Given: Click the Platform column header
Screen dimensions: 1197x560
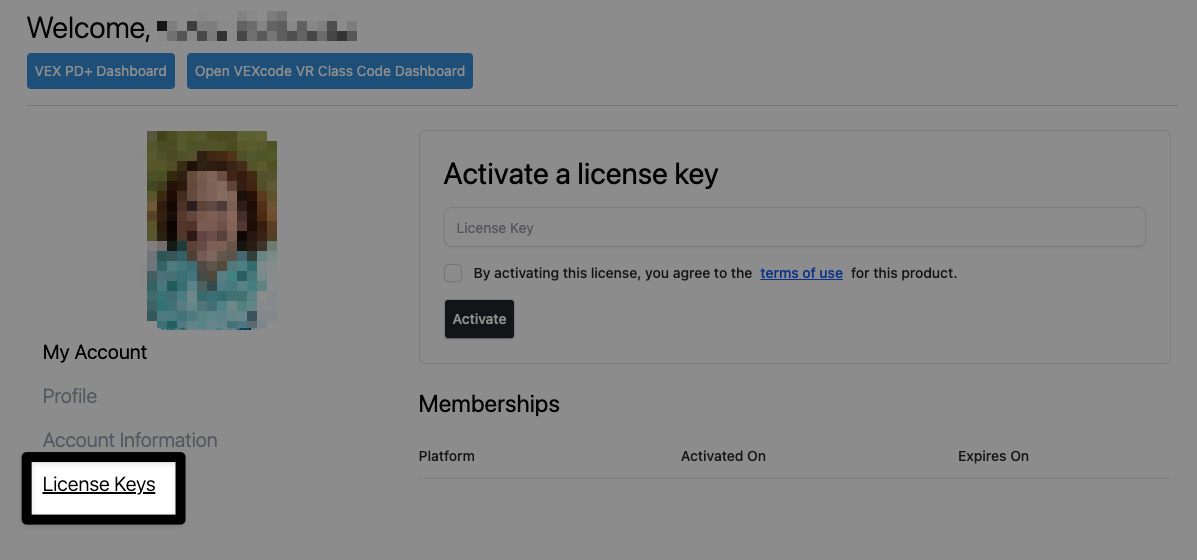Looking at the screenshot, I should point(447,456).
